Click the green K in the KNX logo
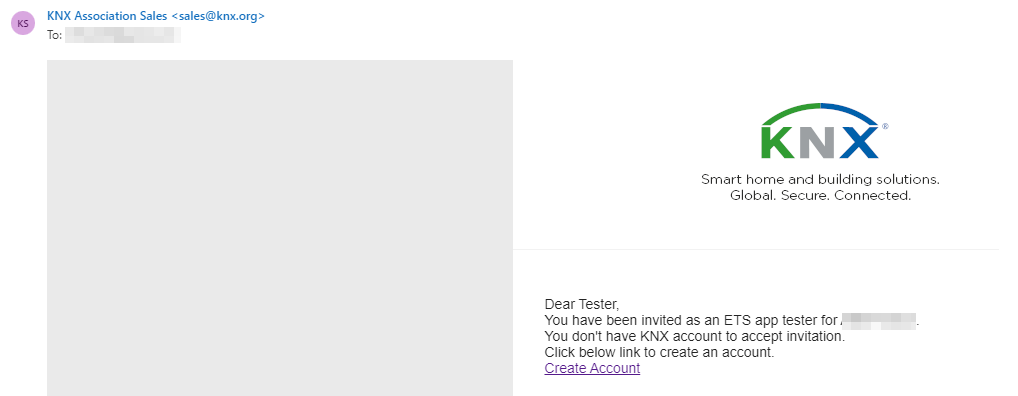This screenshot has height=396, width=1018. coord(777,142)
